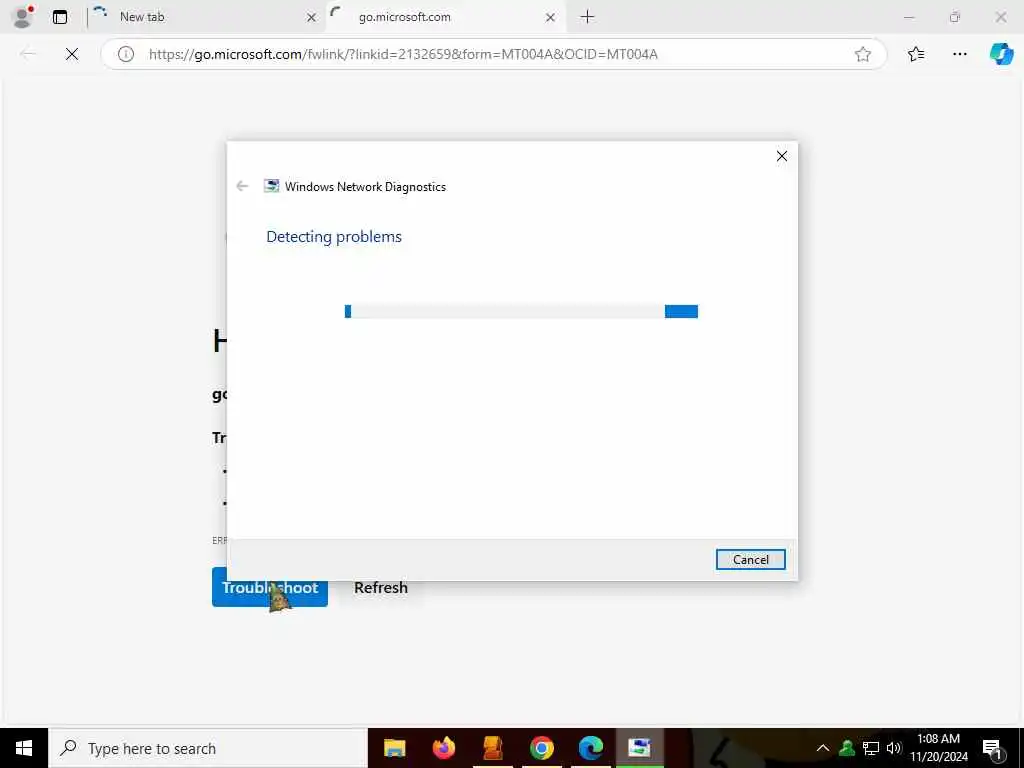Open the Windows Start menu
1024x768 pixels.
point(24,748)
